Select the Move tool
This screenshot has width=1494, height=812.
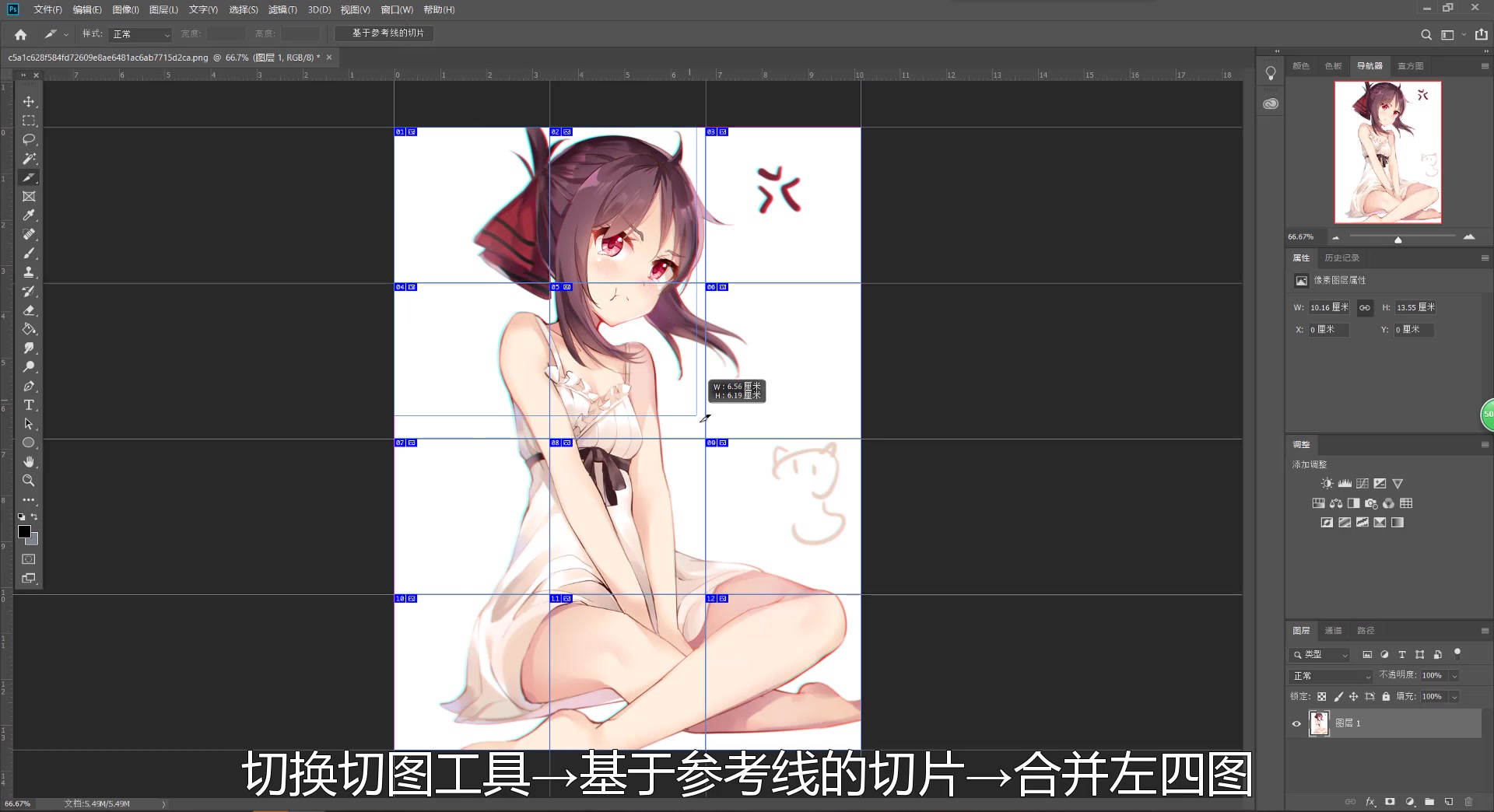click(29, 102)
